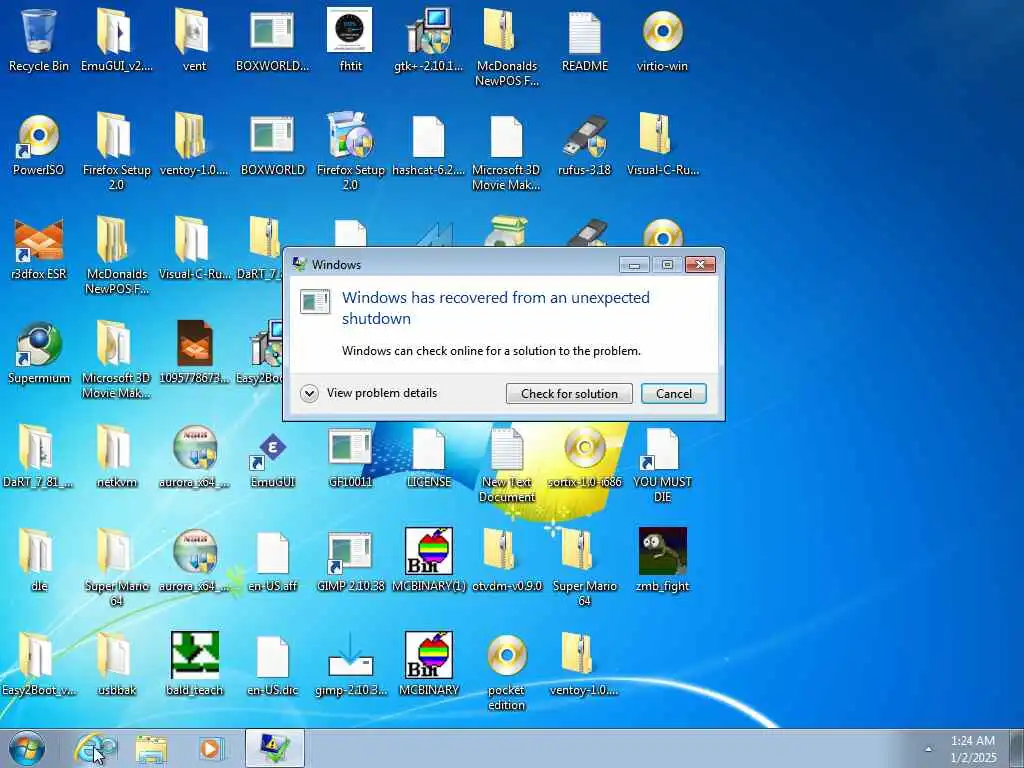Image resolution: width=1024 pixels, height=768 pixels.
Task: Select the zmb_fight icon
Action: (x=662, y=552)
